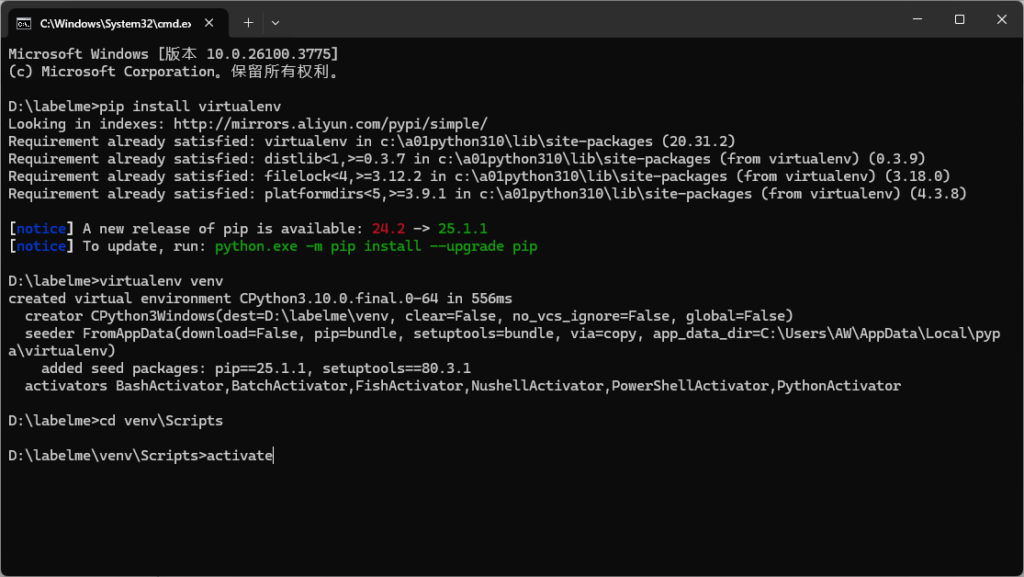The height and width of the screenshot is (577, 1024).
Task: Expand the new tab profile dropdown
Action: [276, 23]
